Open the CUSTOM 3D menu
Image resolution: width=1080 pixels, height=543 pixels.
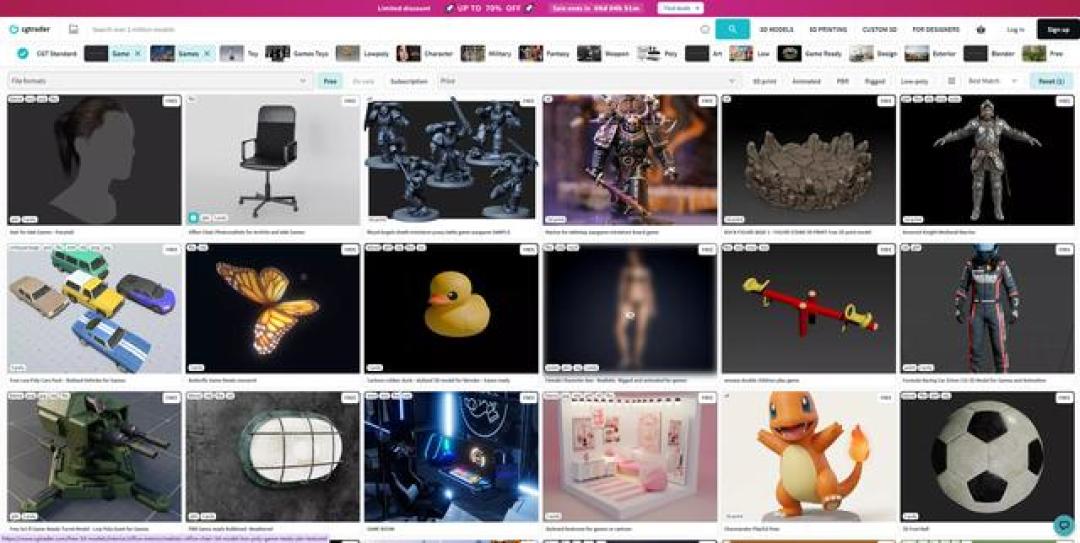point(880,30)
